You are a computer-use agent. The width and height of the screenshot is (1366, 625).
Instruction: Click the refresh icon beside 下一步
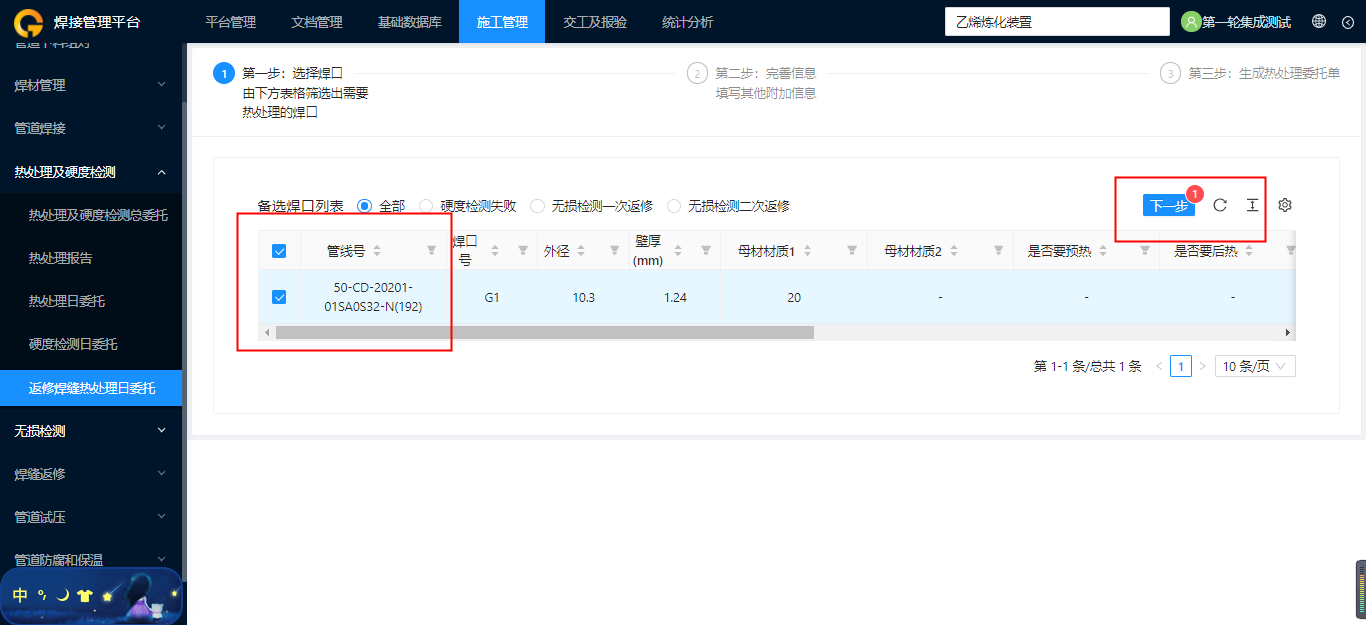coord(1220,205)
